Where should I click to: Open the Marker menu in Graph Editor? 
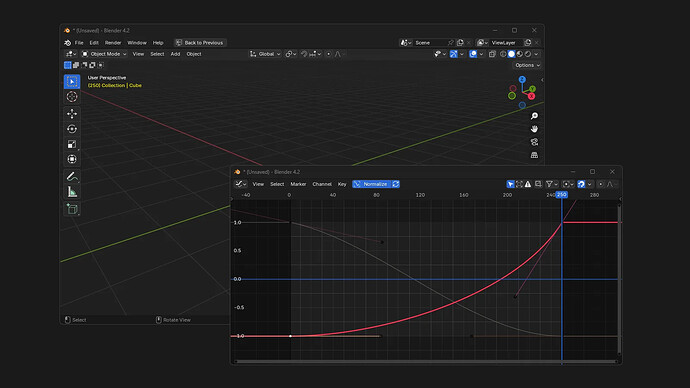(298, 184)
